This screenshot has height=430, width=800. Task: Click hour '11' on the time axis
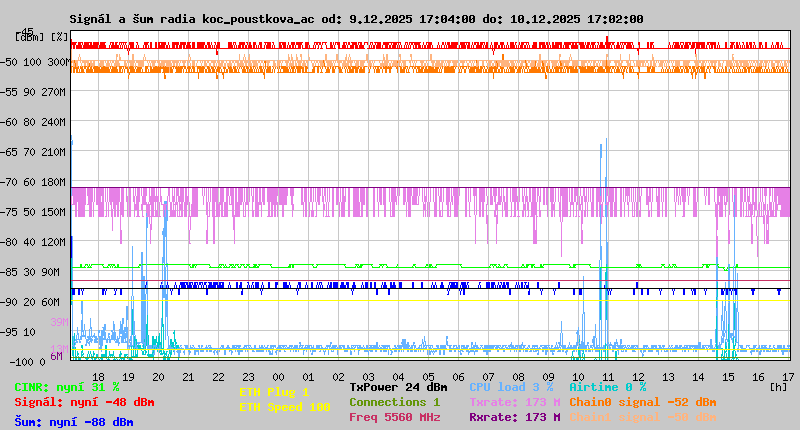608,377
